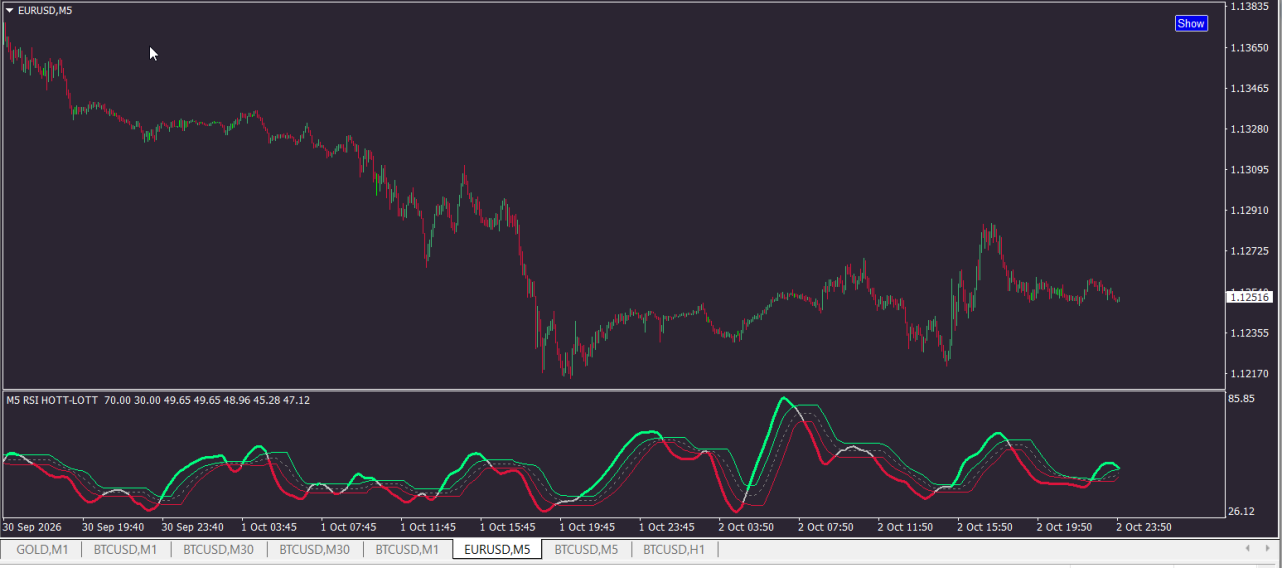Click the 1.13835 price scale value
The image size is (1282, 568).
point(1250,7)
